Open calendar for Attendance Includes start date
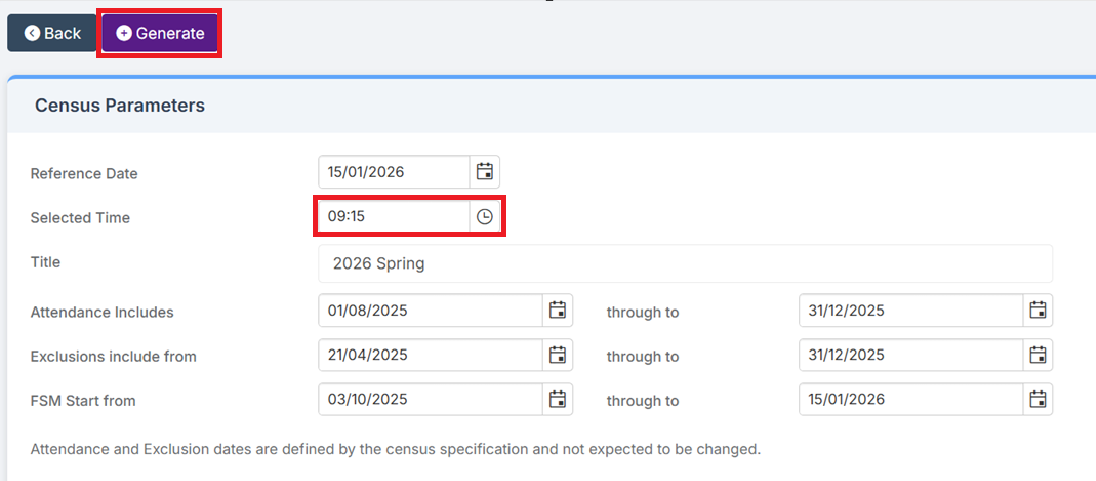1096x481 pixels. point(558,310)
